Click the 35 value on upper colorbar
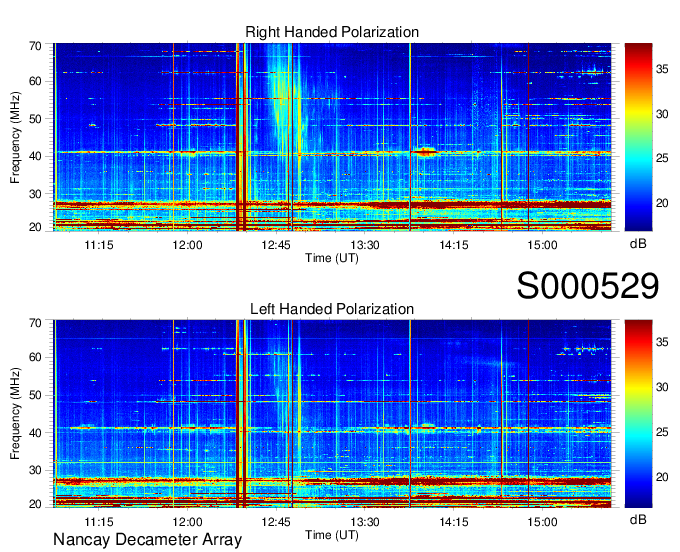This screenshot has width=680, height=552. click(662, 69)
